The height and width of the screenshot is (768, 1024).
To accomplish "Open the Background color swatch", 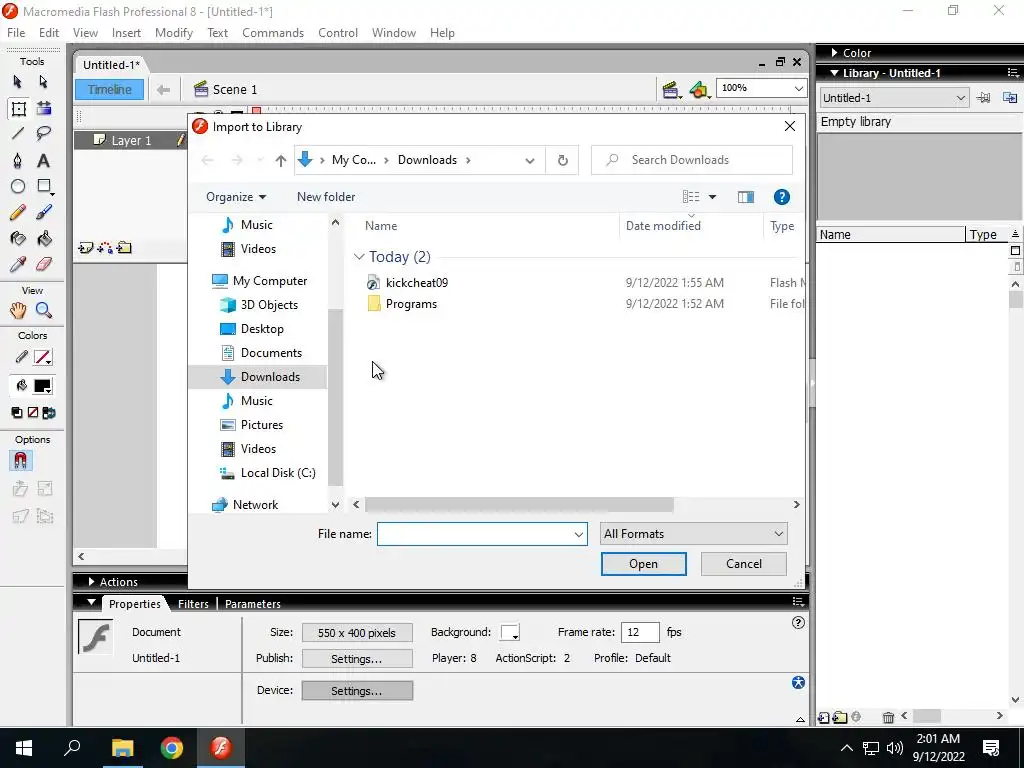I will 510,632.
